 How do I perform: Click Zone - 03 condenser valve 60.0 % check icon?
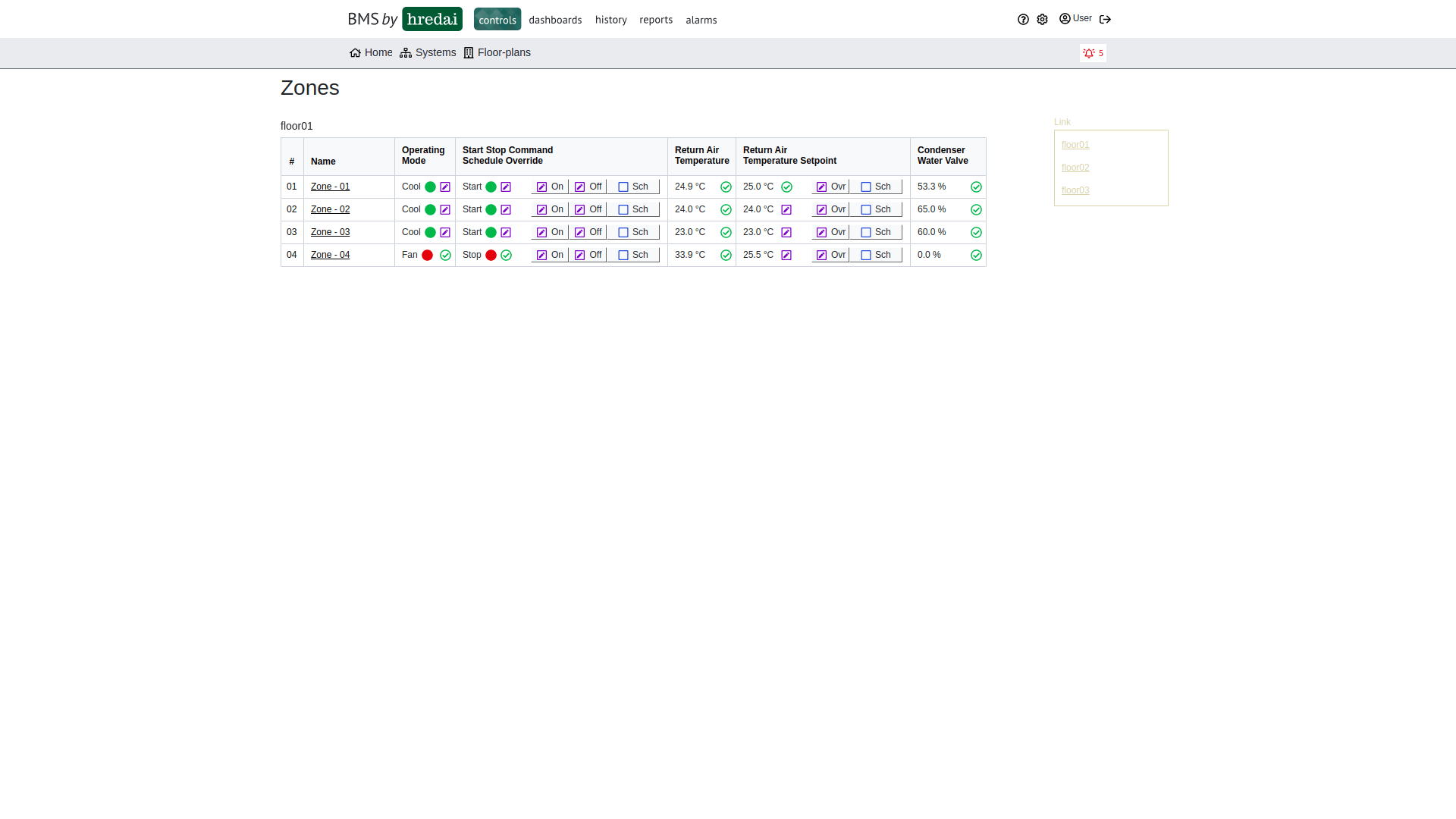point(976,233)
